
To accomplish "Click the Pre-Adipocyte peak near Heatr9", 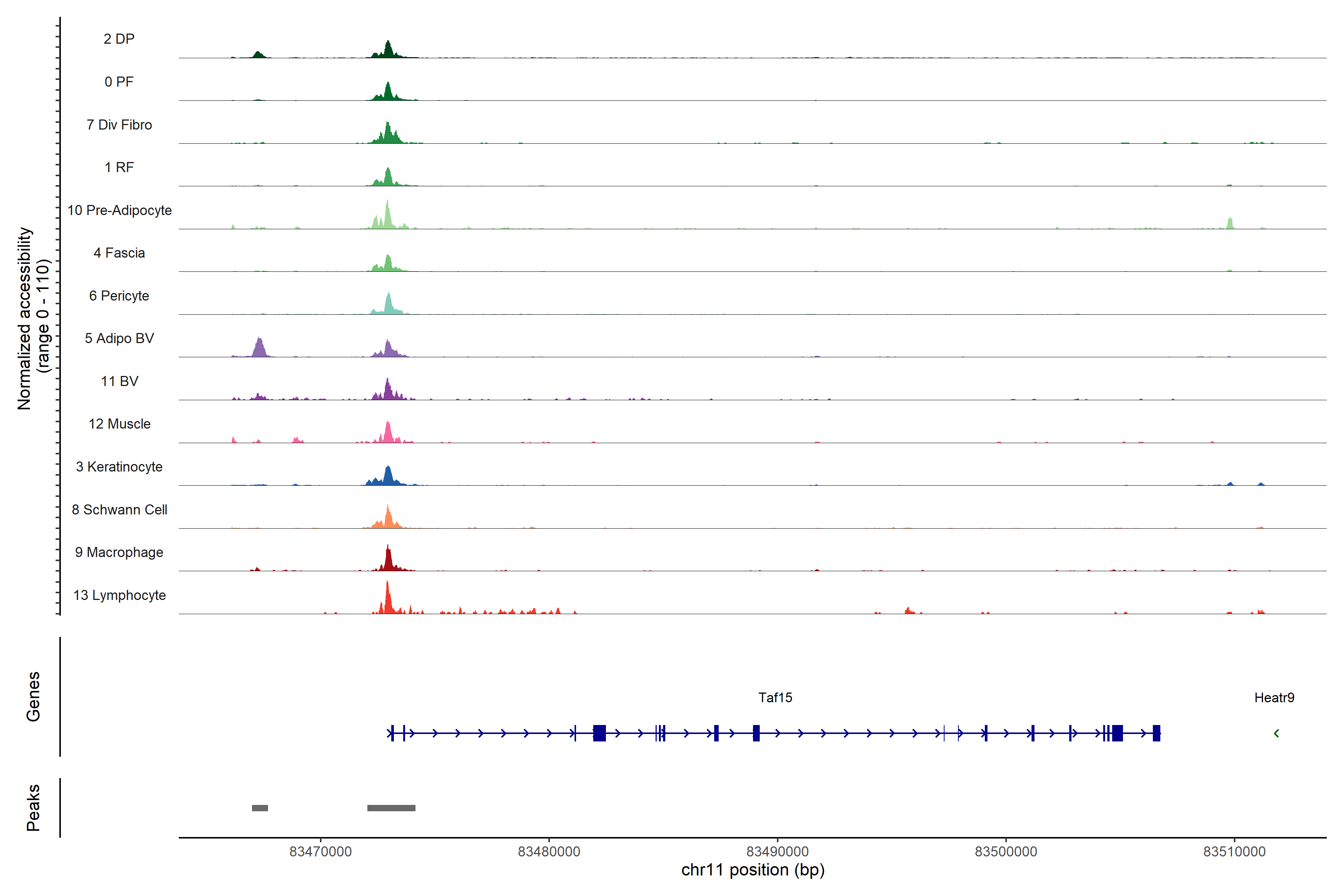I will [1230, 223].
